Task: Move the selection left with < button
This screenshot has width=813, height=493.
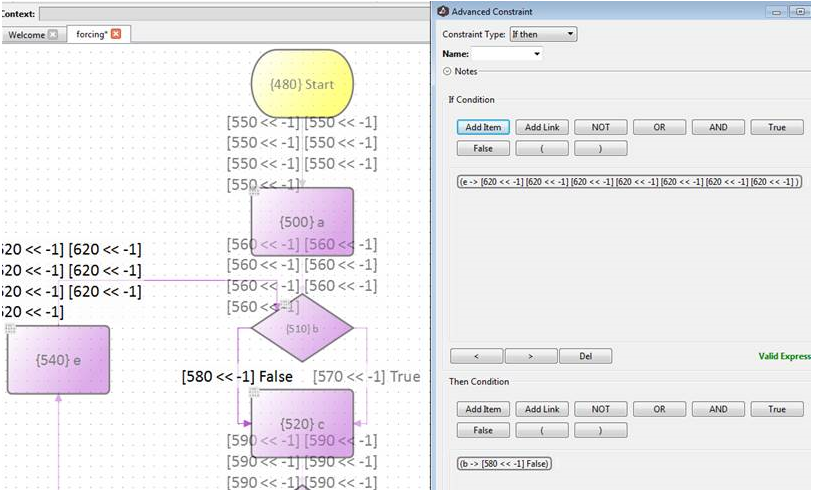Action: point(476,356)
